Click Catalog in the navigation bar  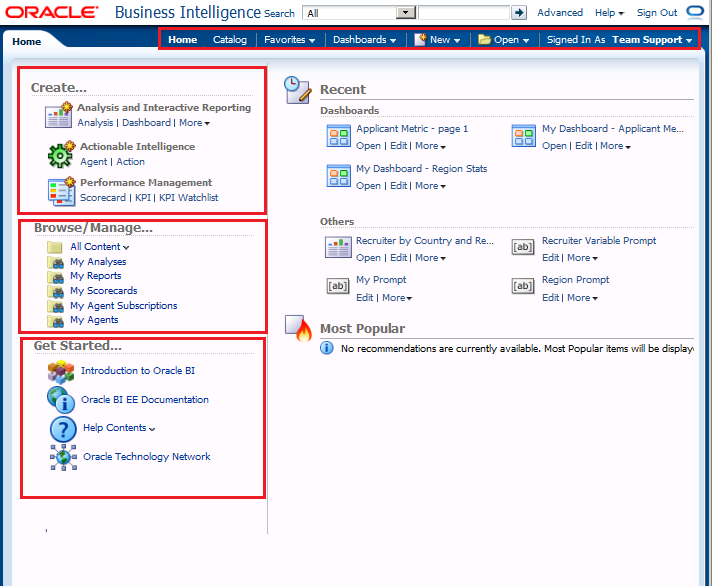[230, 40]
